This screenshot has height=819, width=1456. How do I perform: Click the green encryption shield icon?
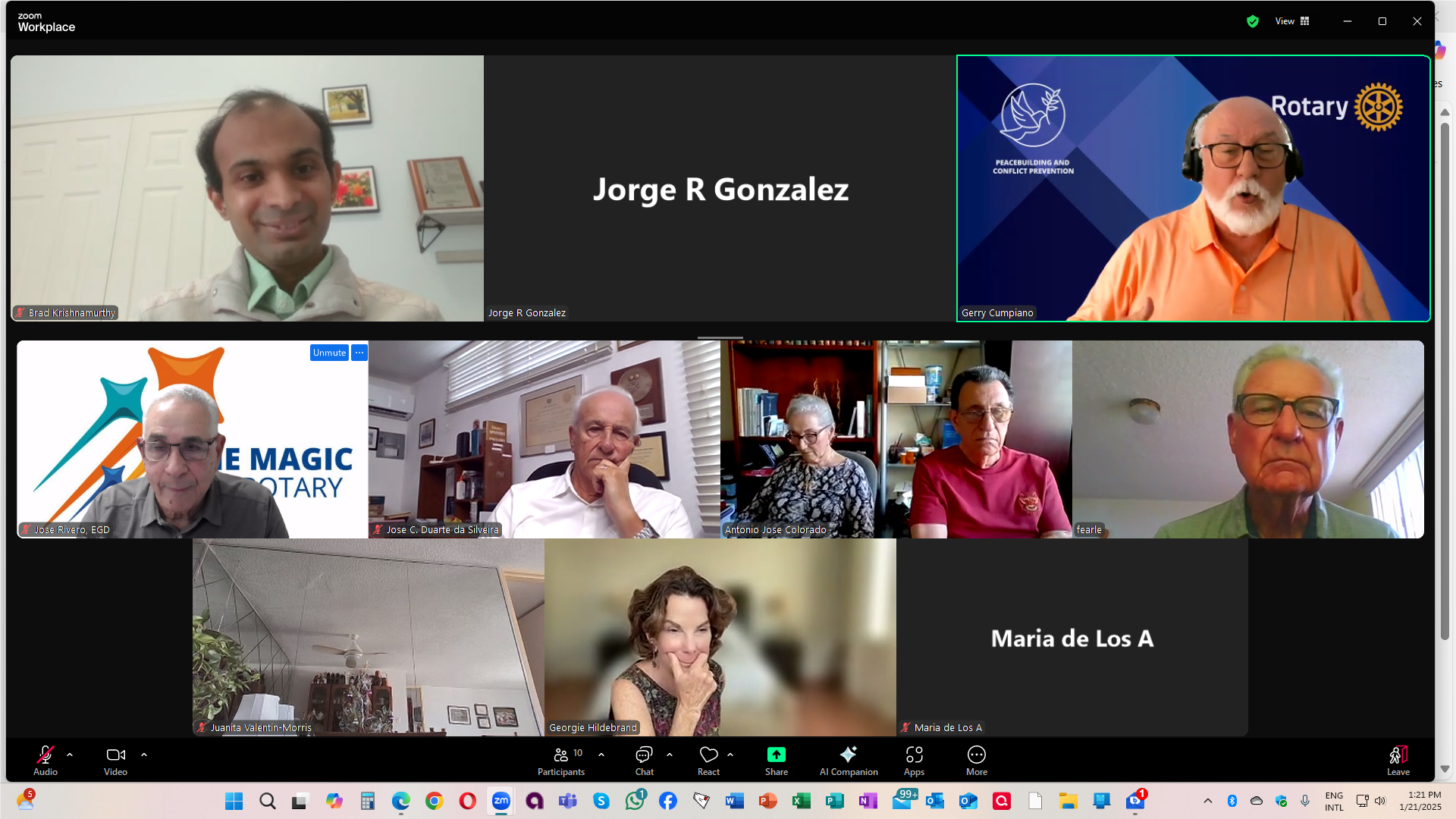point(1253,21)
